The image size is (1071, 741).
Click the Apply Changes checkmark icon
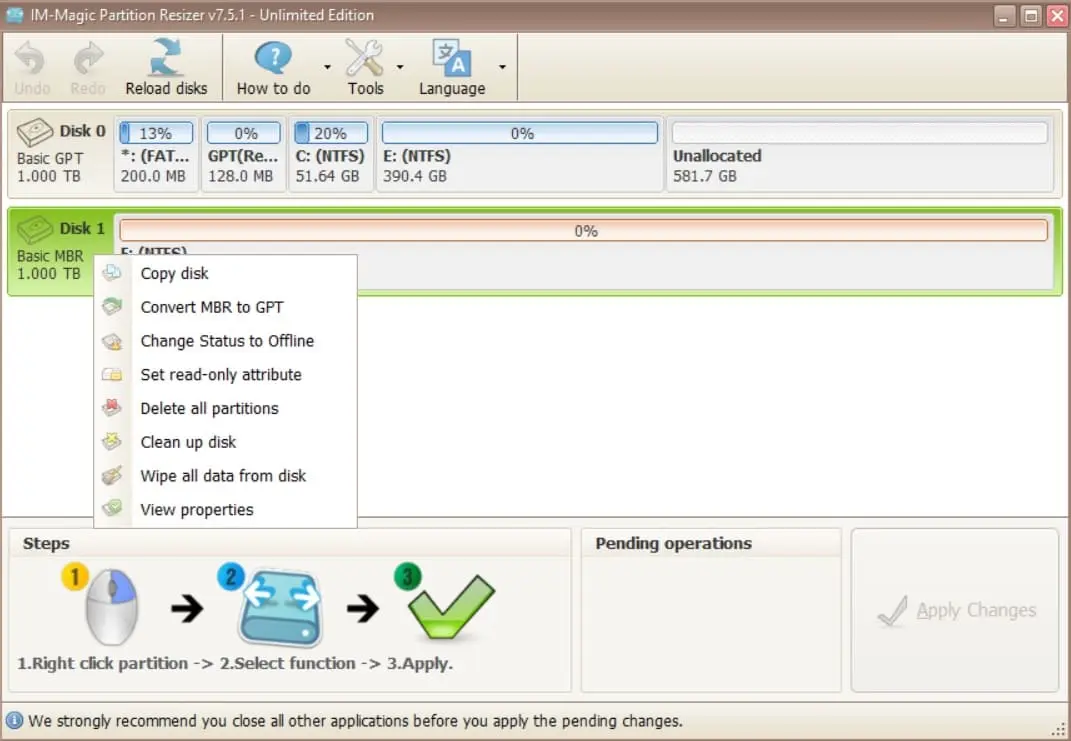coord(893,610)
